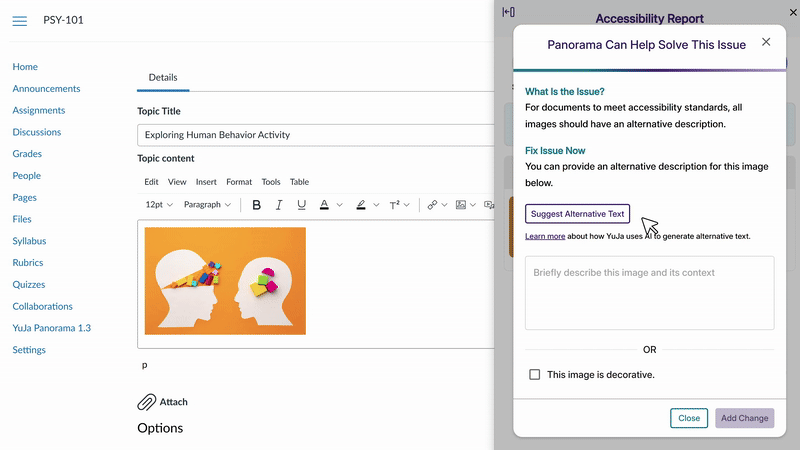
Task: Expand the superscript options dropdown
Action: [409, 205]
